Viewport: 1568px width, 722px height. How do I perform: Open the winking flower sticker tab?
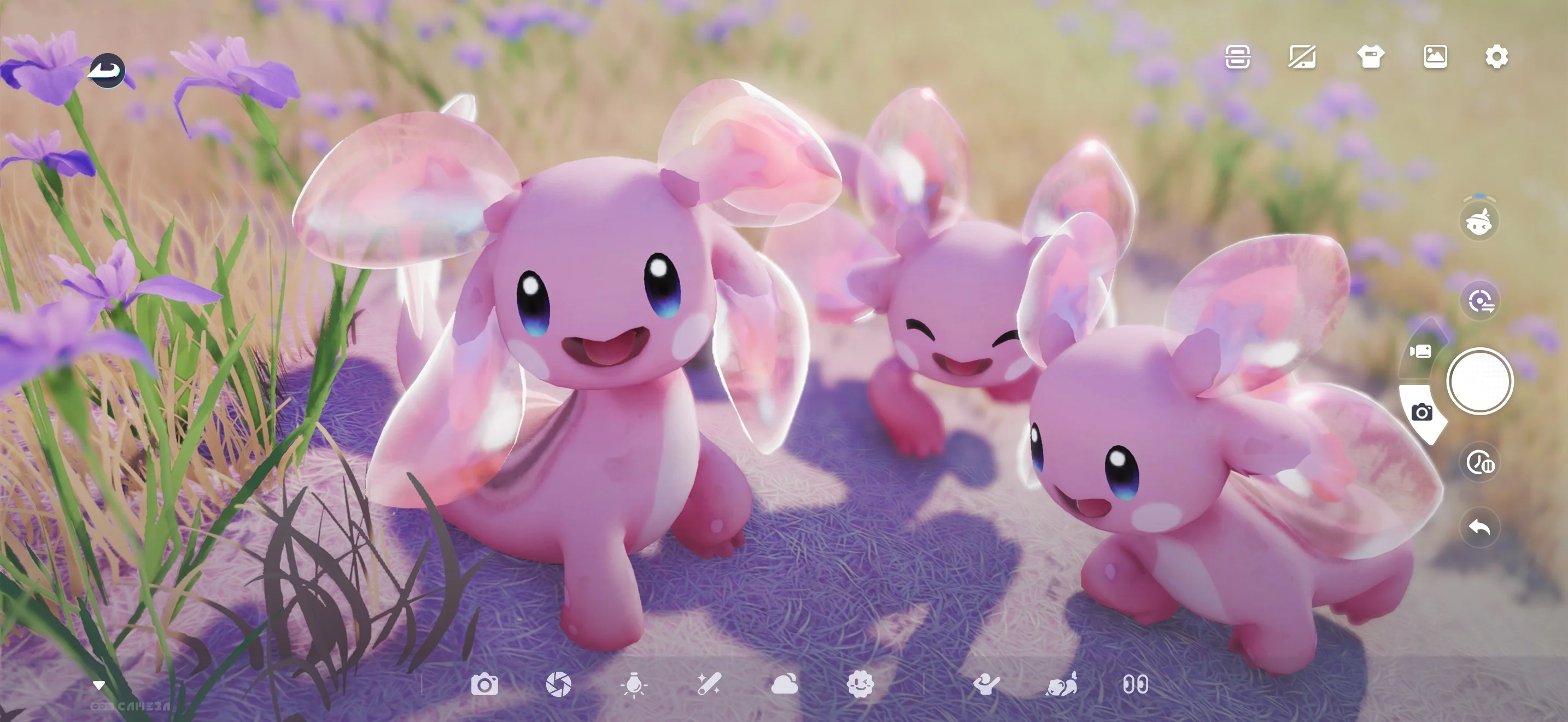coord(860,684)
